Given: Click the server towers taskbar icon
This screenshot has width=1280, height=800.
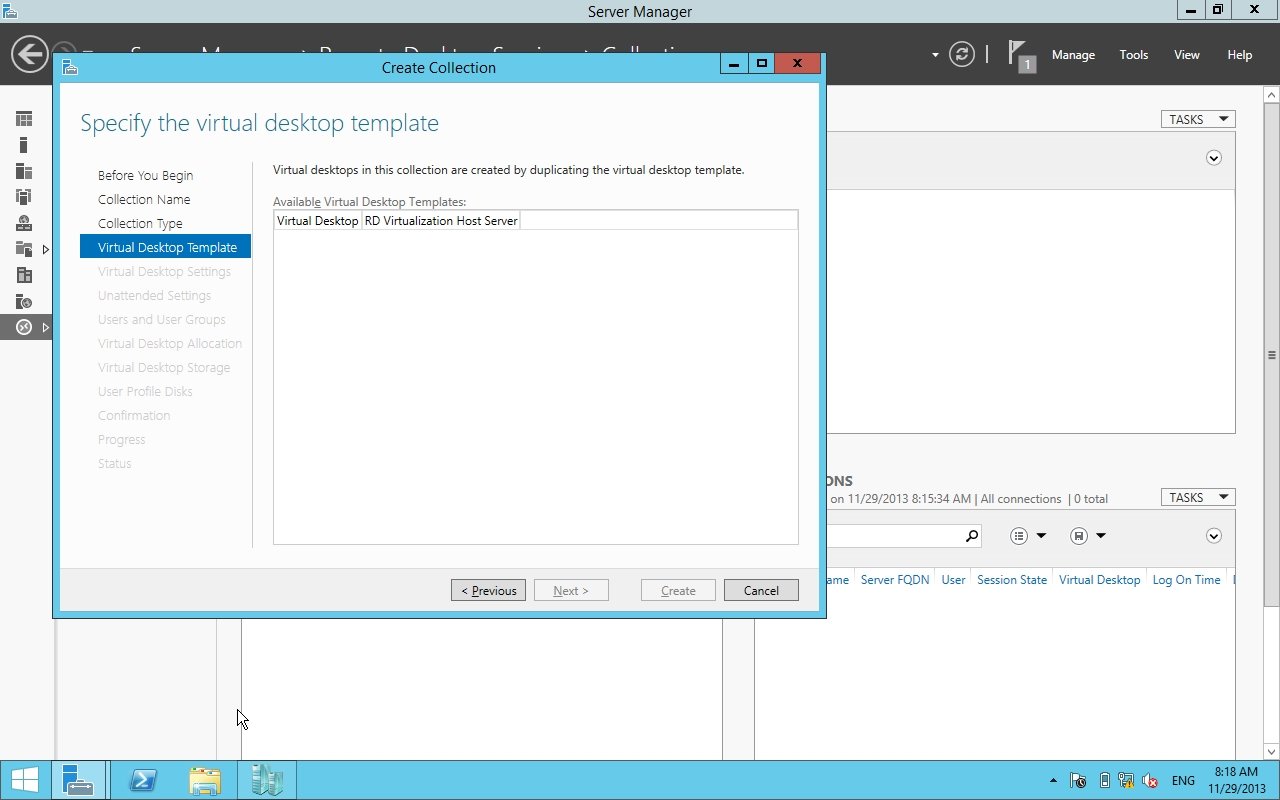Looking at the screenshot, I should click(267, 780).
